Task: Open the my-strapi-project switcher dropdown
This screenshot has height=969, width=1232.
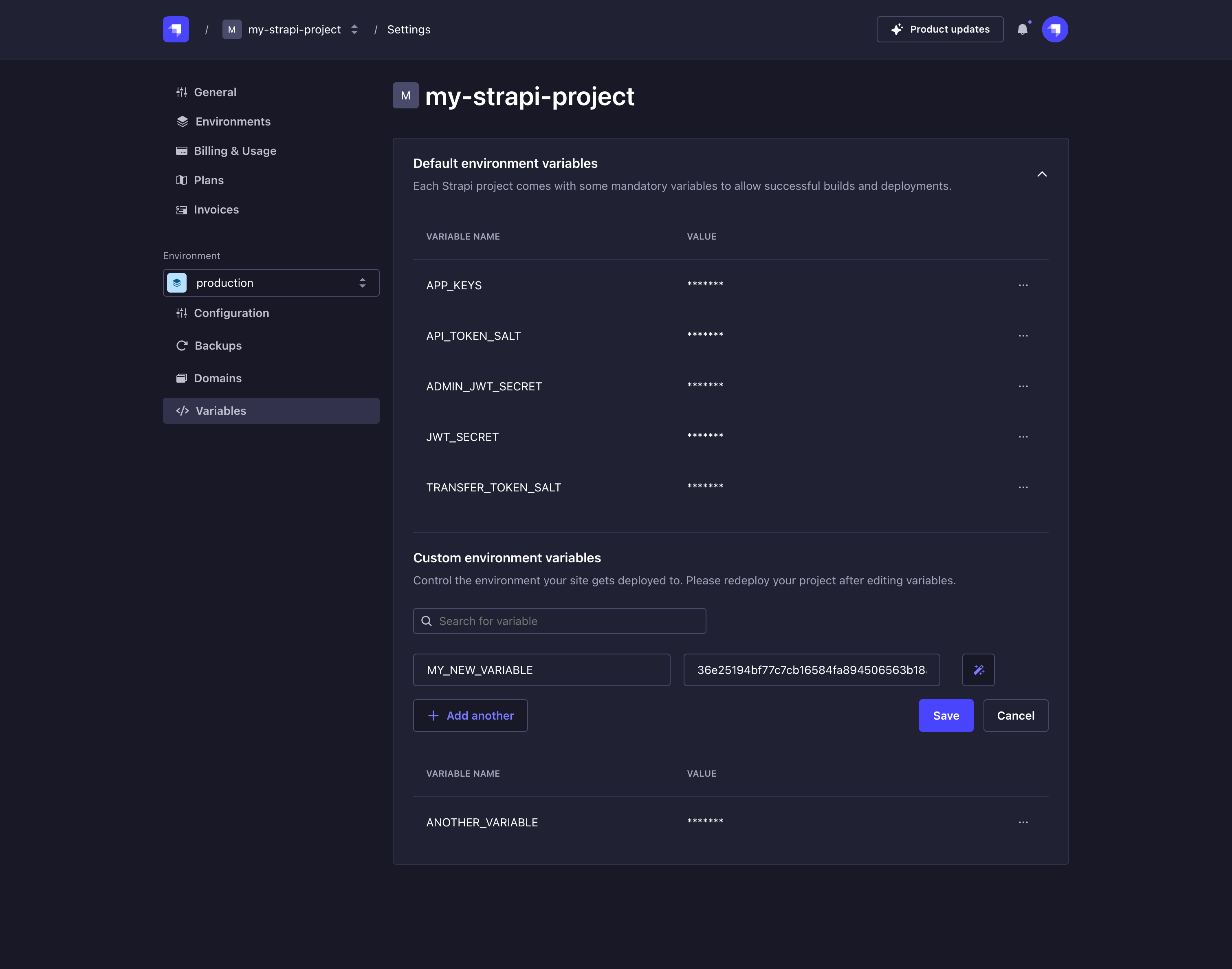Action: pyautogui.click(x=354, y=29)
